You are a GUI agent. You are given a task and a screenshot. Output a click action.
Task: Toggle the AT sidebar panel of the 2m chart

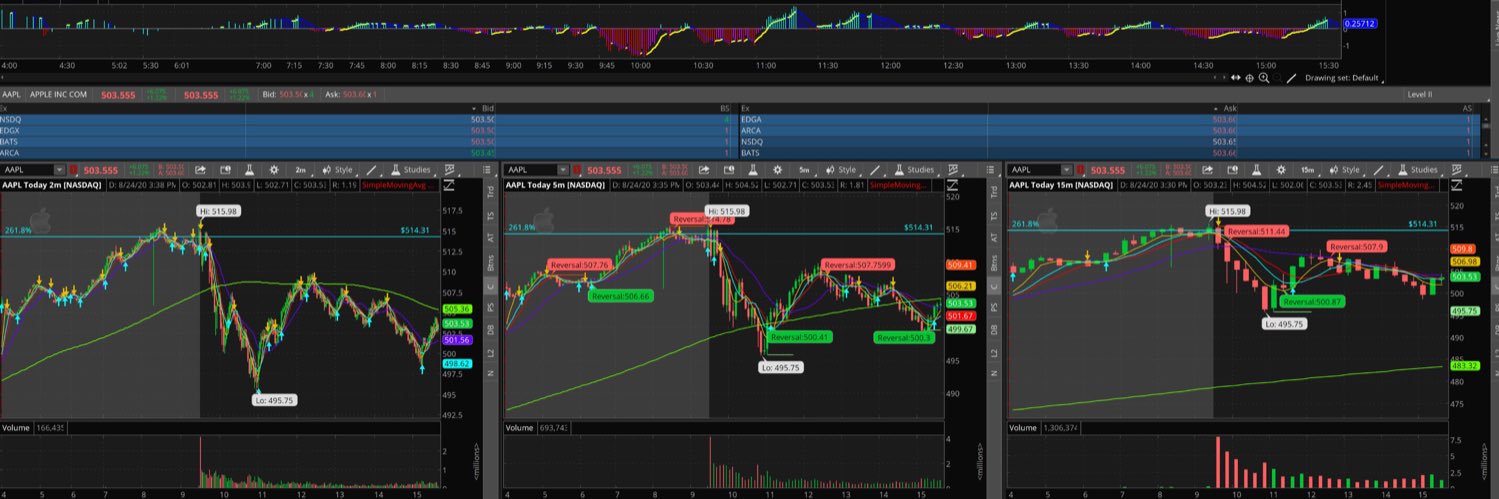[x=489, y=238]
